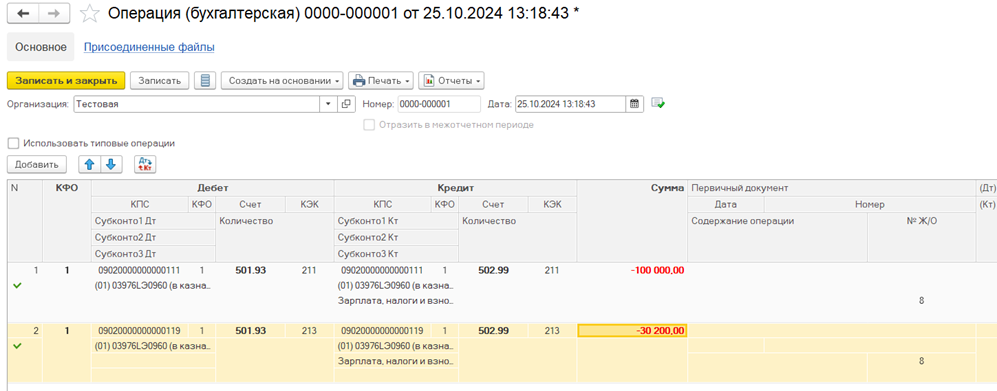This screenshot has height=391, width=997.
Task: Click the green-check document icon next to date
Action: tap(658, 104)
